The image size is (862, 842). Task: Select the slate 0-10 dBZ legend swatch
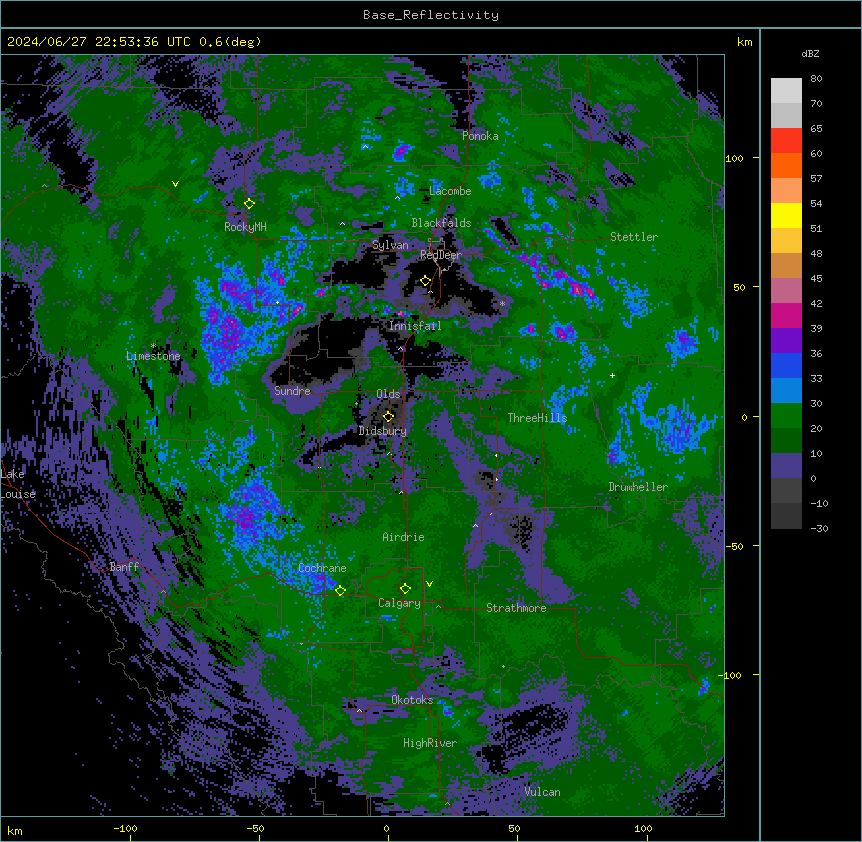pyautogui.click(x=786, y=466)
